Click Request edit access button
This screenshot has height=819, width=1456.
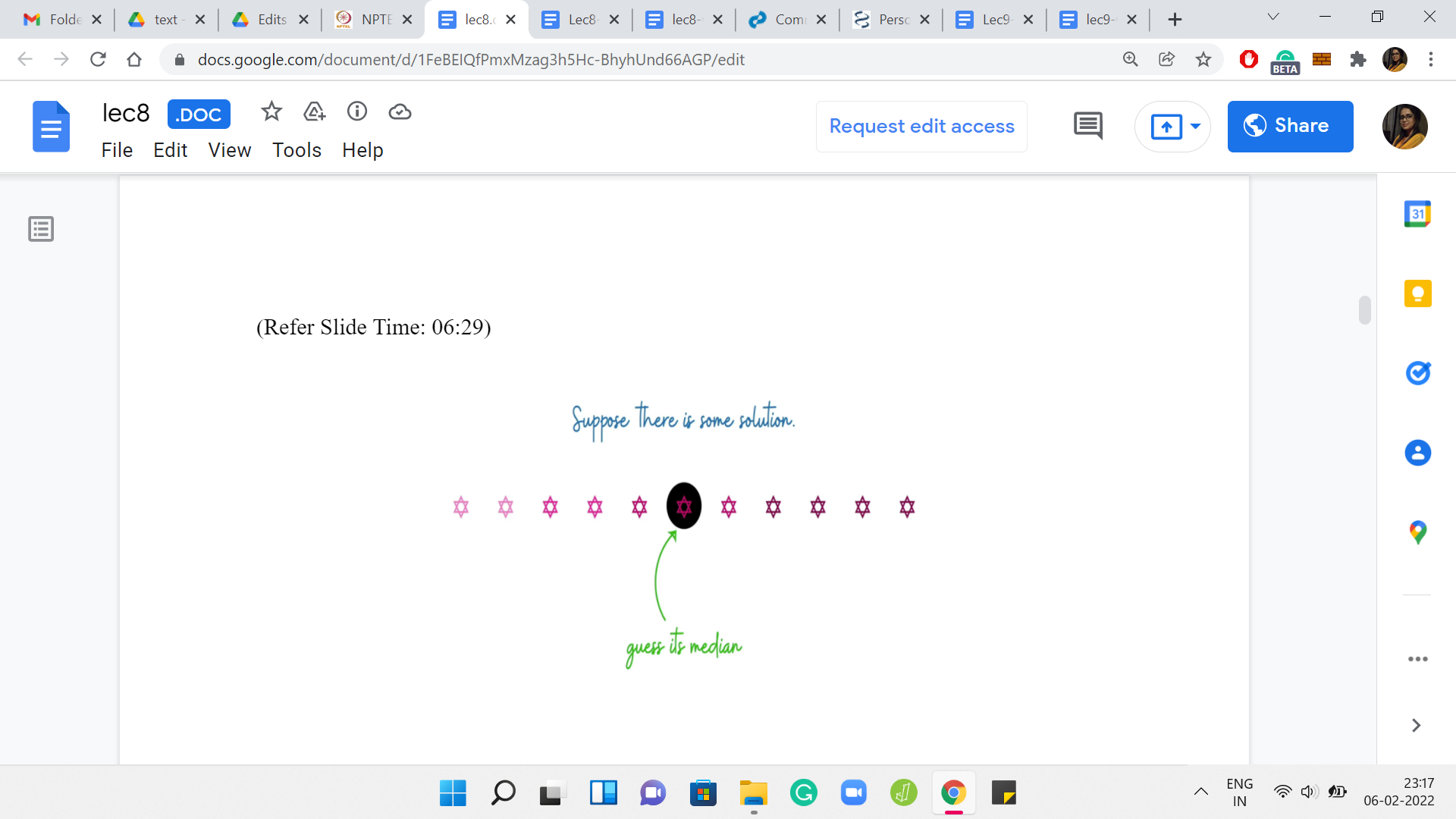pyautogui.click(x=921, y=126)
